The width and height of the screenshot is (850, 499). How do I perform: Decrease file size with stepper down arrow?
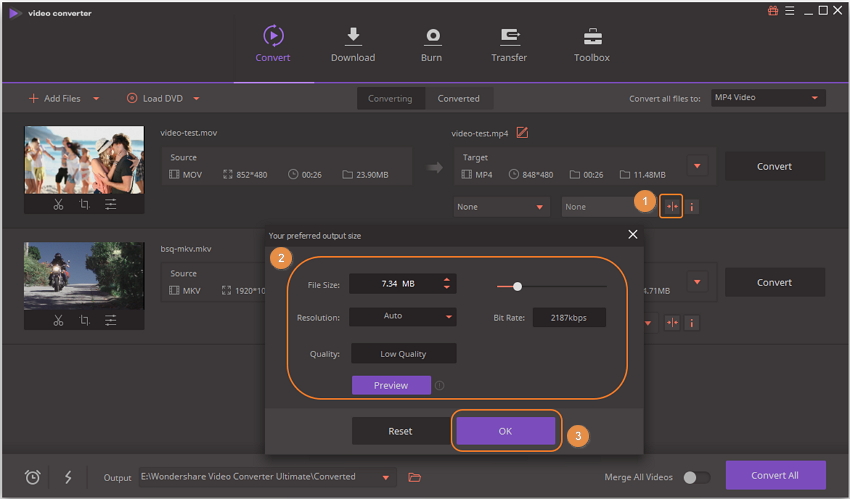click(x=447, y=288)
